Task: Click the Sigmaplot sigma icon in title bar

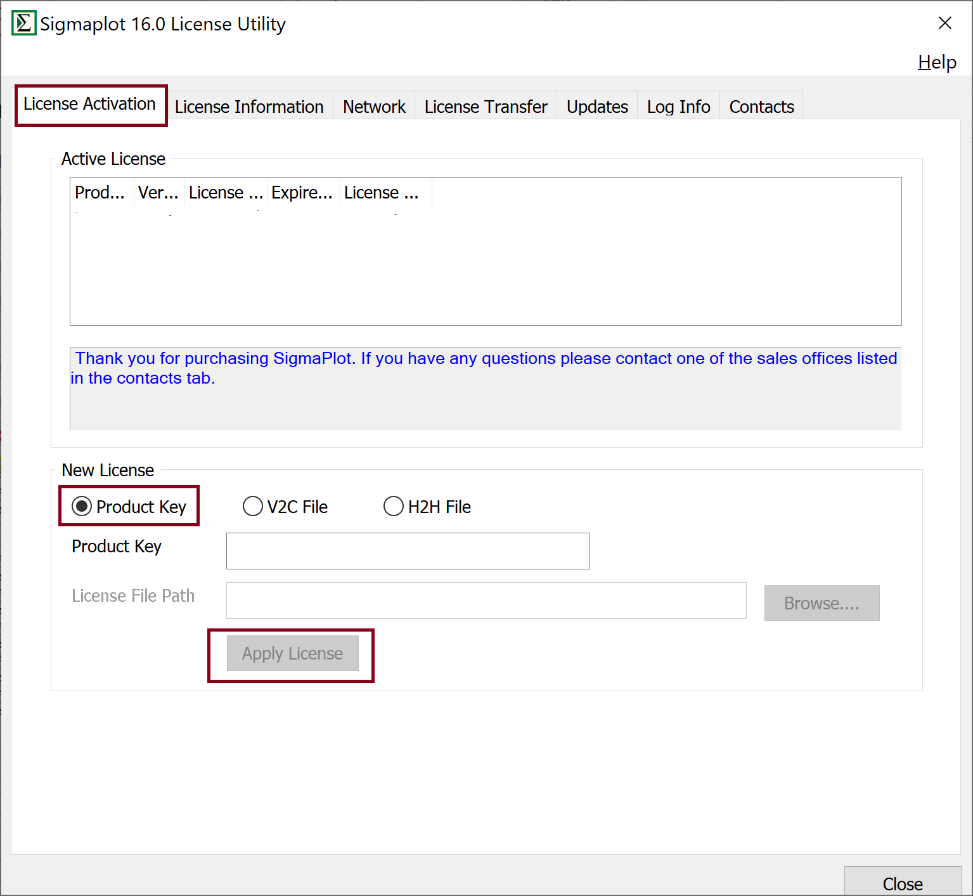Action: 24,24
